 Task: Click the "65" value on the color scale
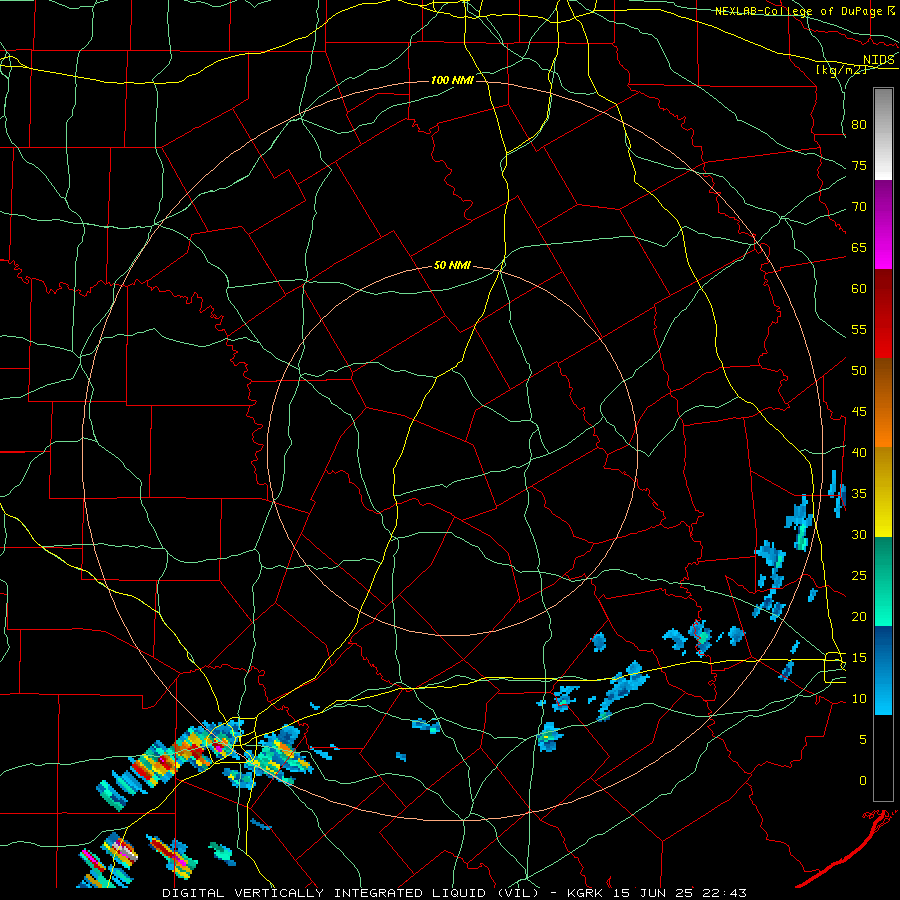(859, 247)
